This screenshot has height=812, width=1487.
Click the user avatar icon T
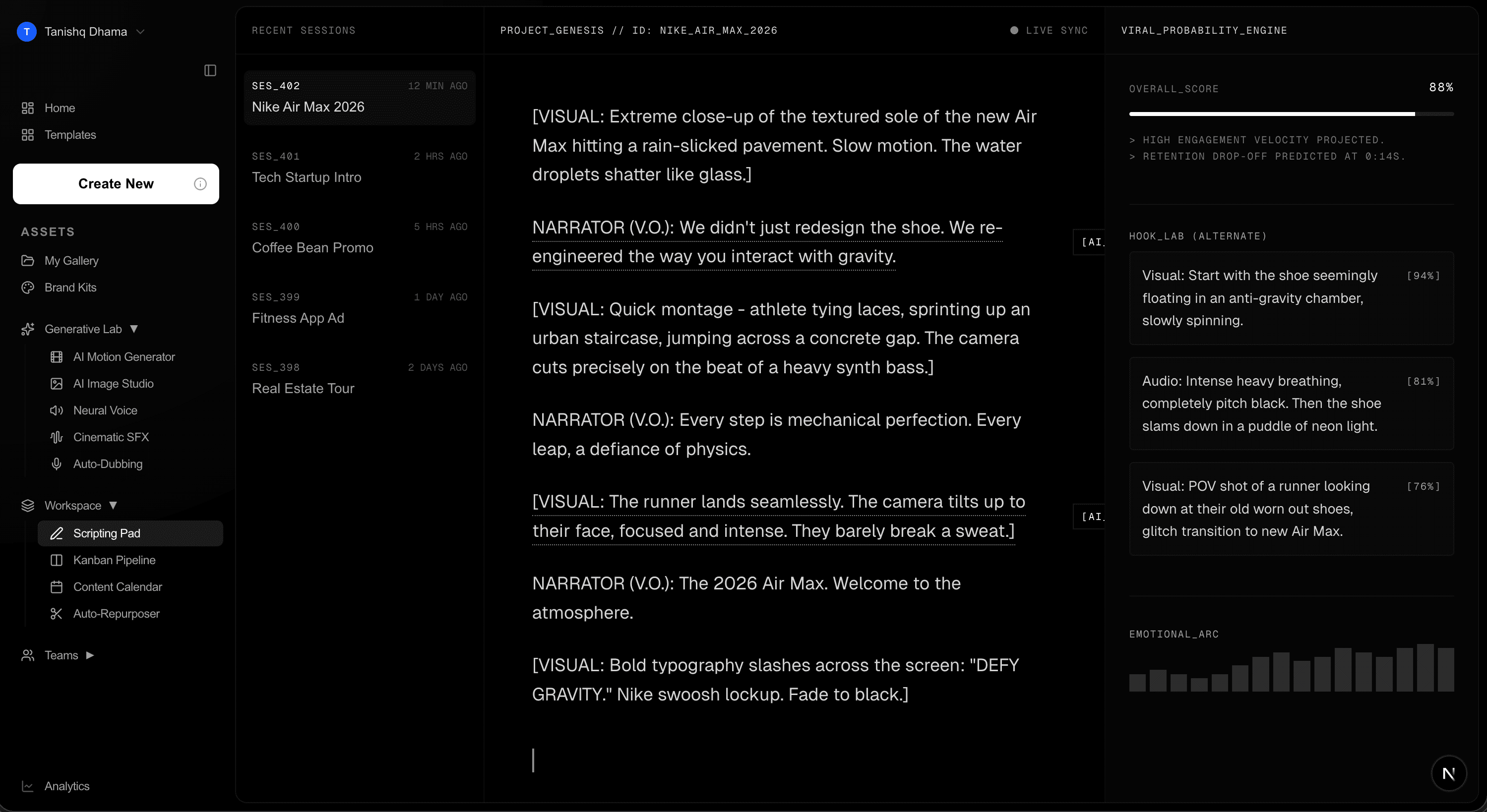pyautogui.click(x=27, y=32)
